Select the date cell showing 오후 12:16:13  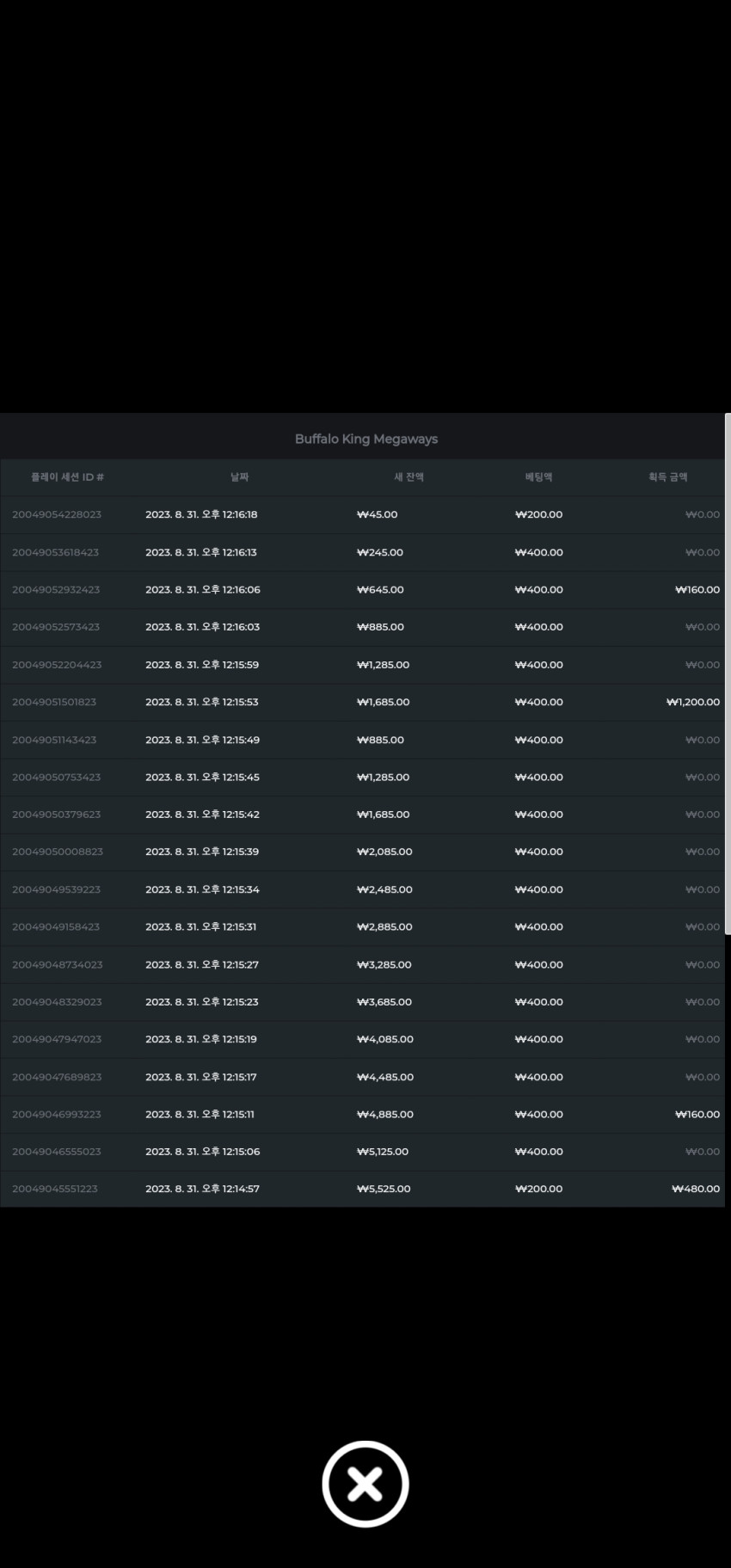coord(201,552)
